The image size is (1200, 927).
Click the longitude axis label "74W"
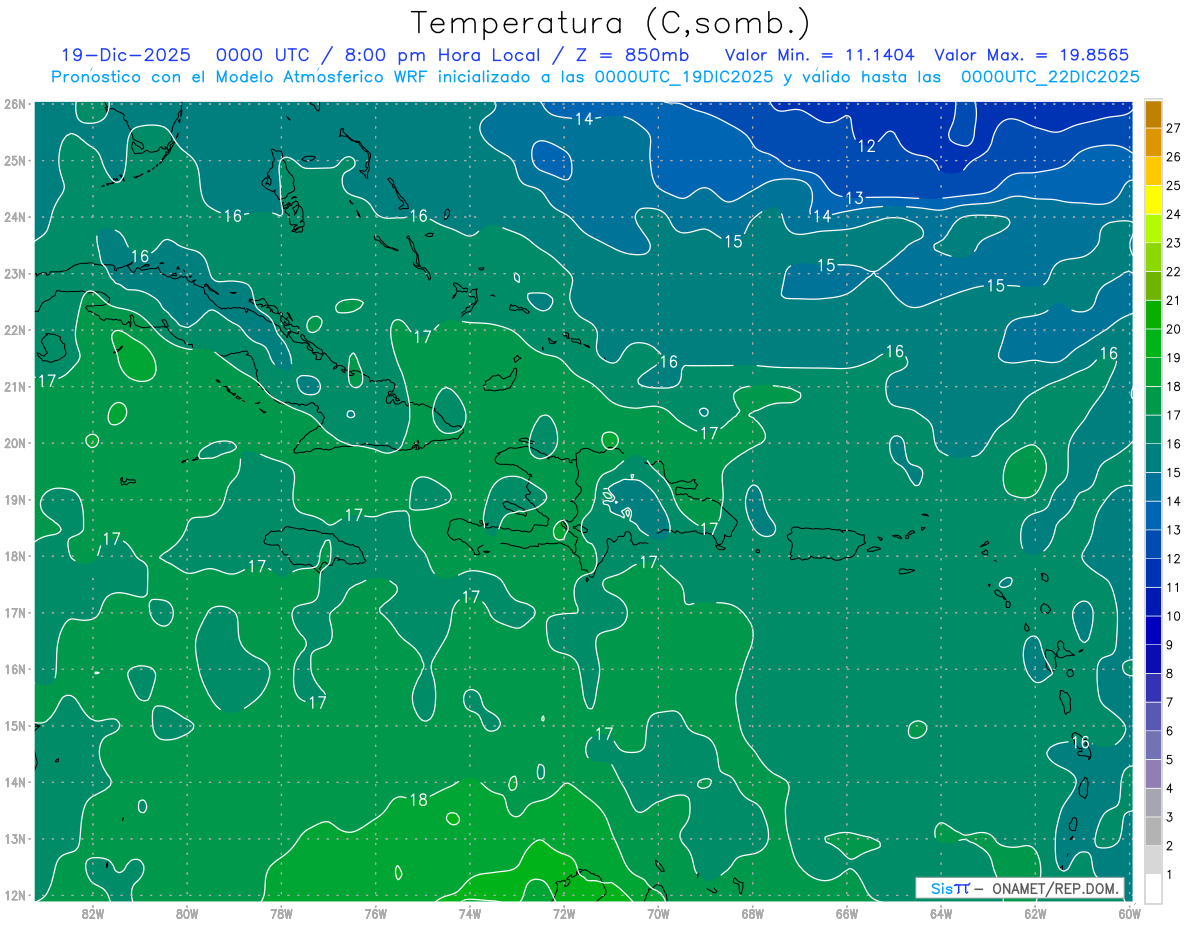pyautogui.click(x=470, y=913)
